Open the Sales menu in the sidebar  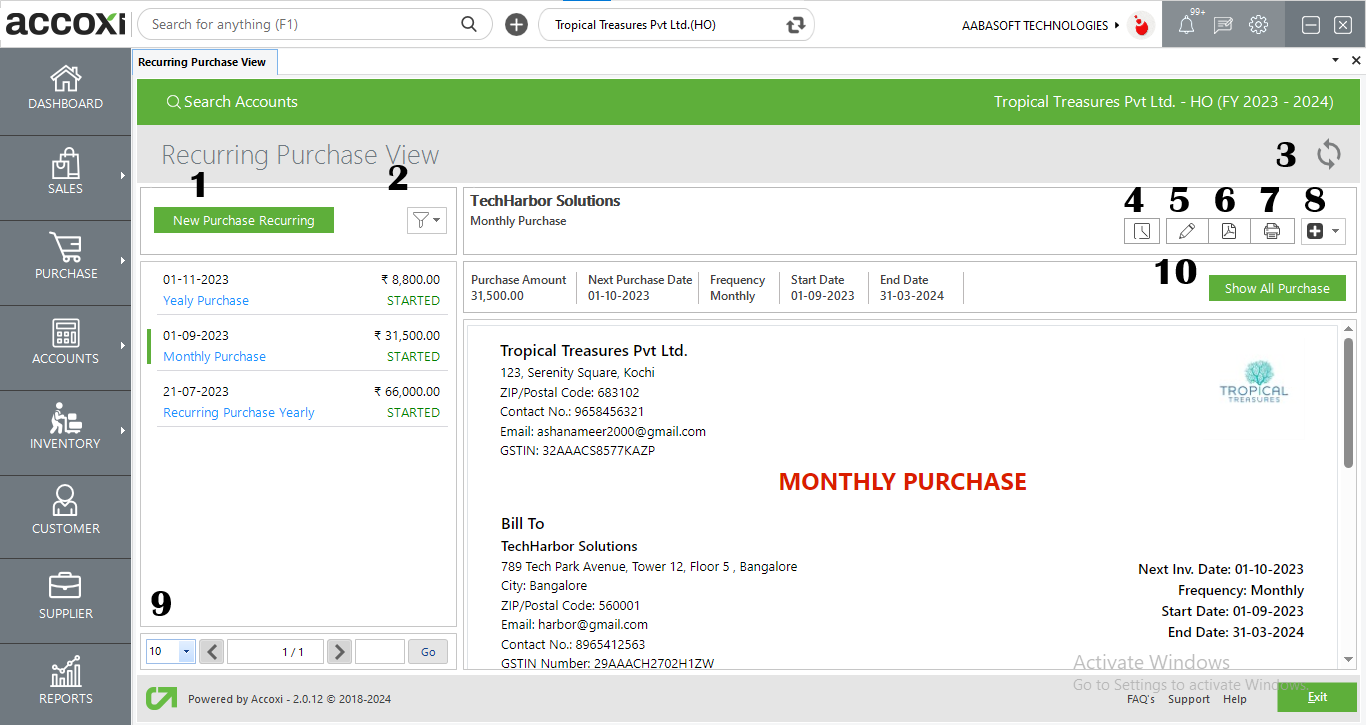click(65, 173)
